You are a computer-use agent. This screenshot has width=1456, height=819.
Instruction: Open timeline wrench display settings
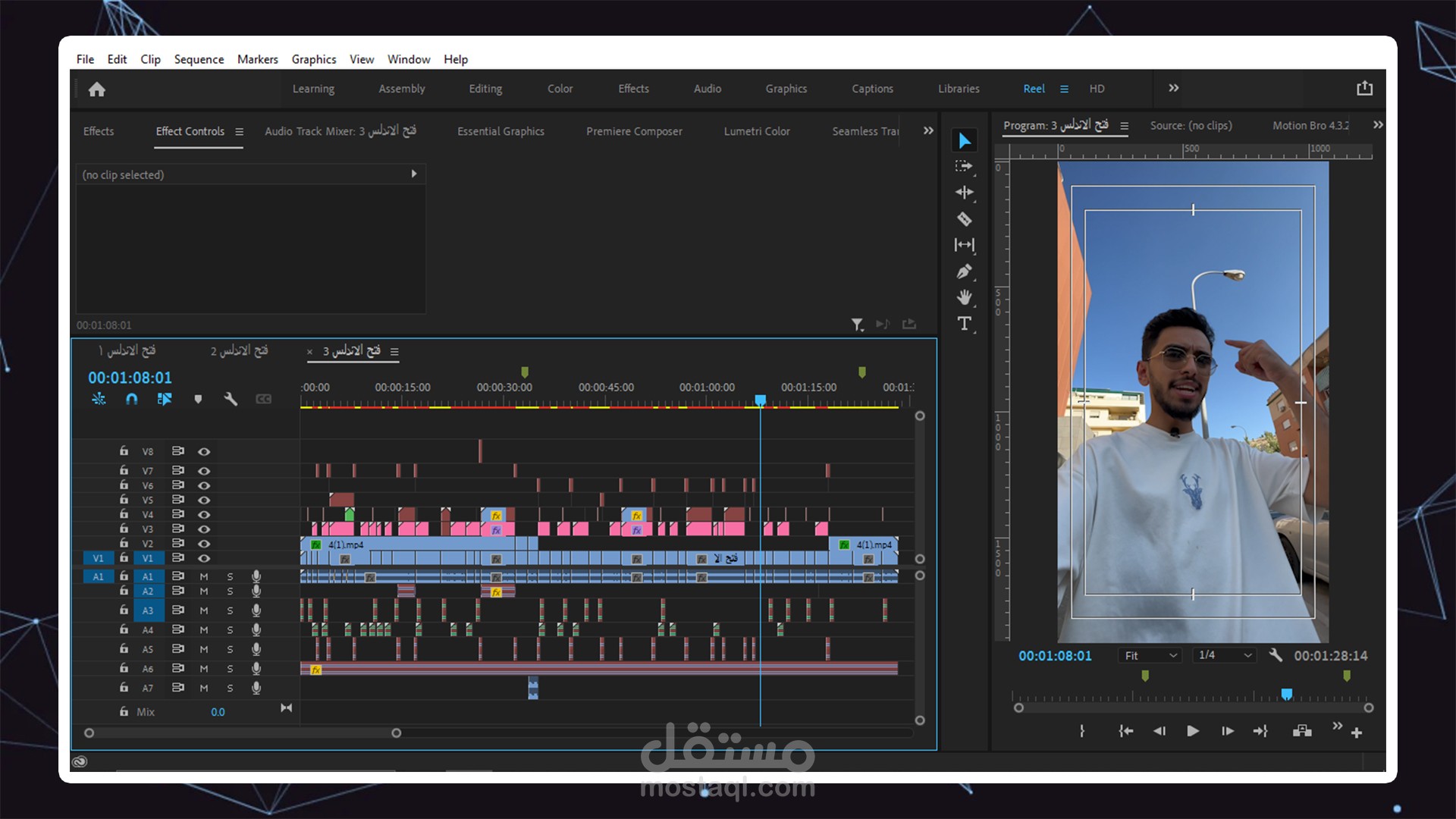coord(231,399)
